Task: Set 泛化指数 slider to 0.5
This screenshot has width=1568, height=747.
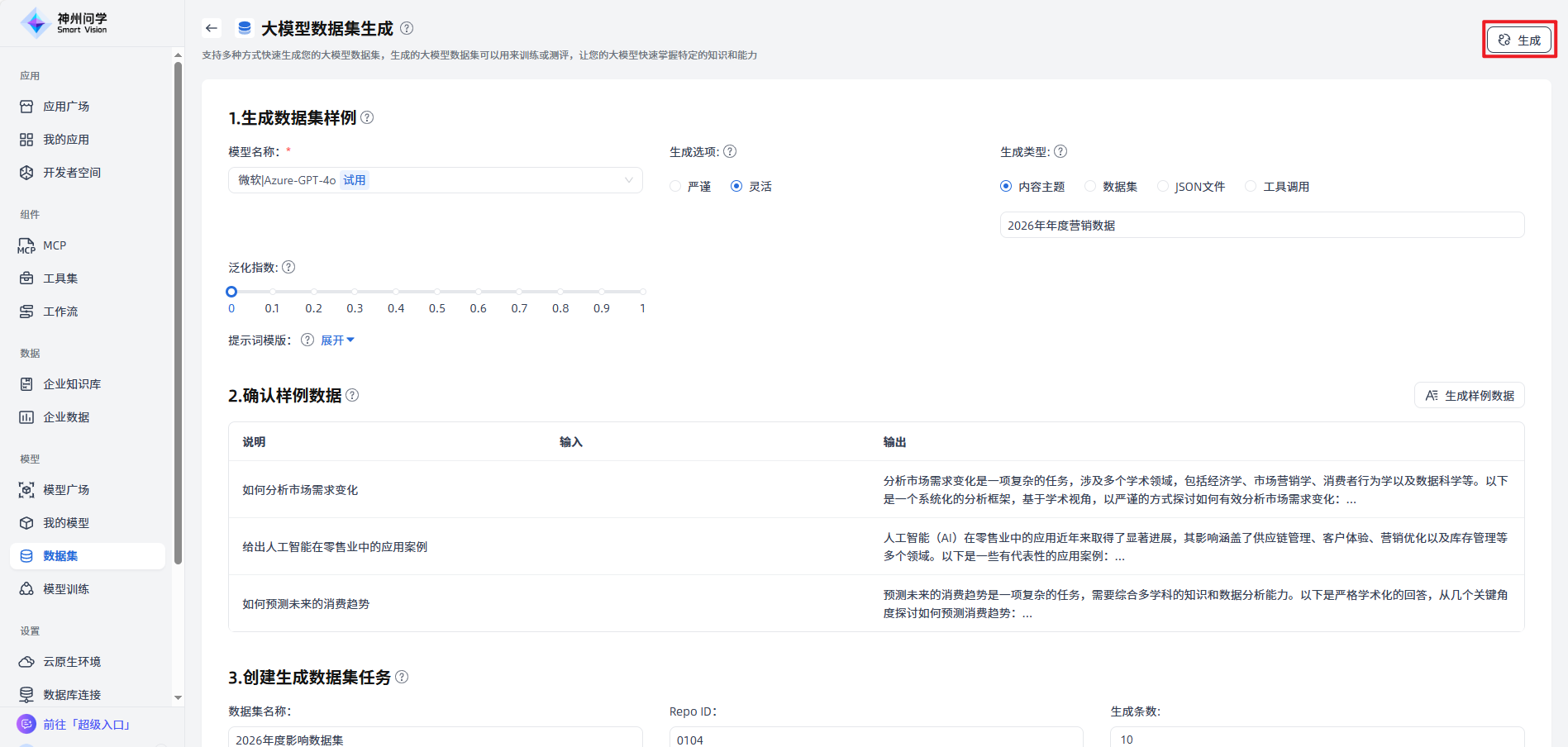Action: 437,292
